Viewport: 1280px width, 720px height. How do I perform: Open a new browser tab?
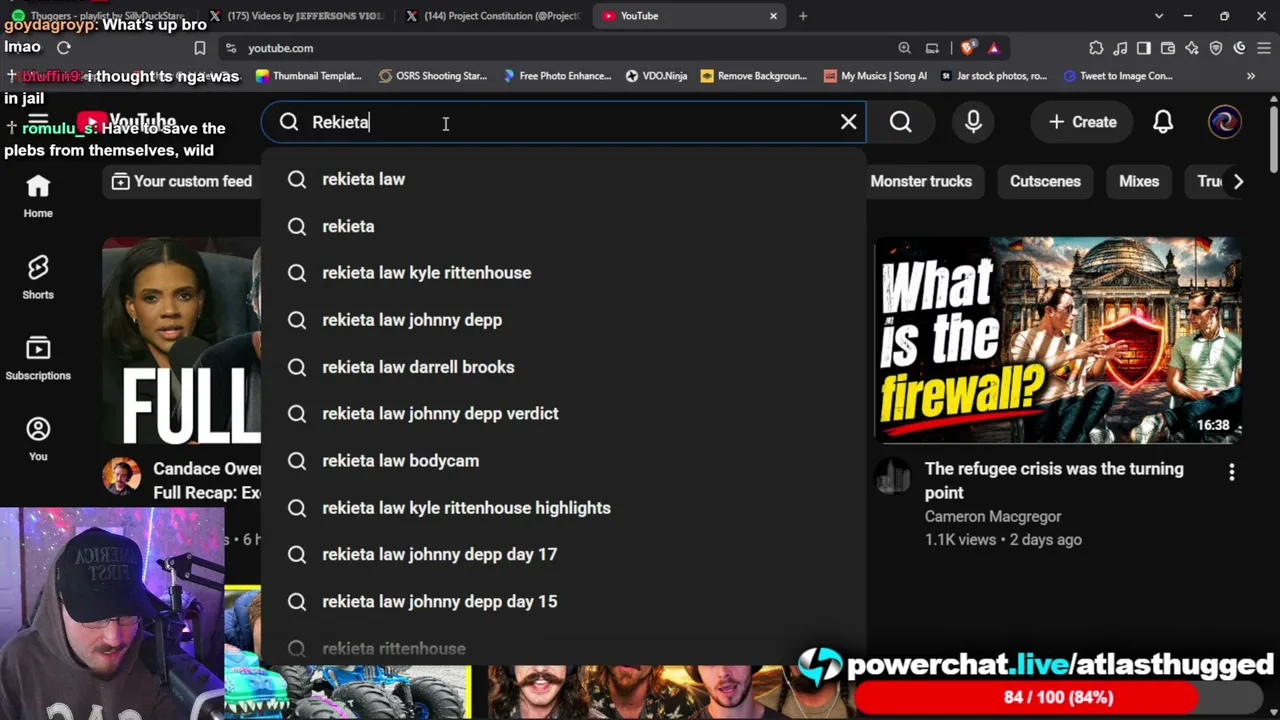pos(803,16)
